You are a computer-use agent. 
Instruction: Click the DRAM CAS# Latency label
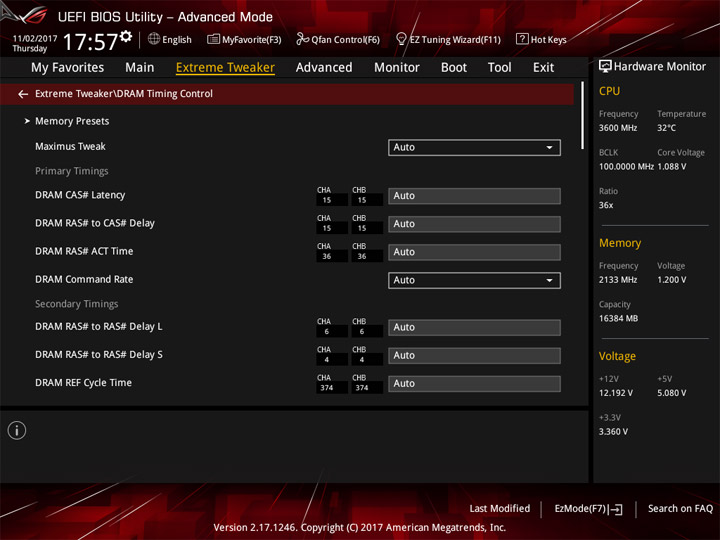(x=80, y=195)
